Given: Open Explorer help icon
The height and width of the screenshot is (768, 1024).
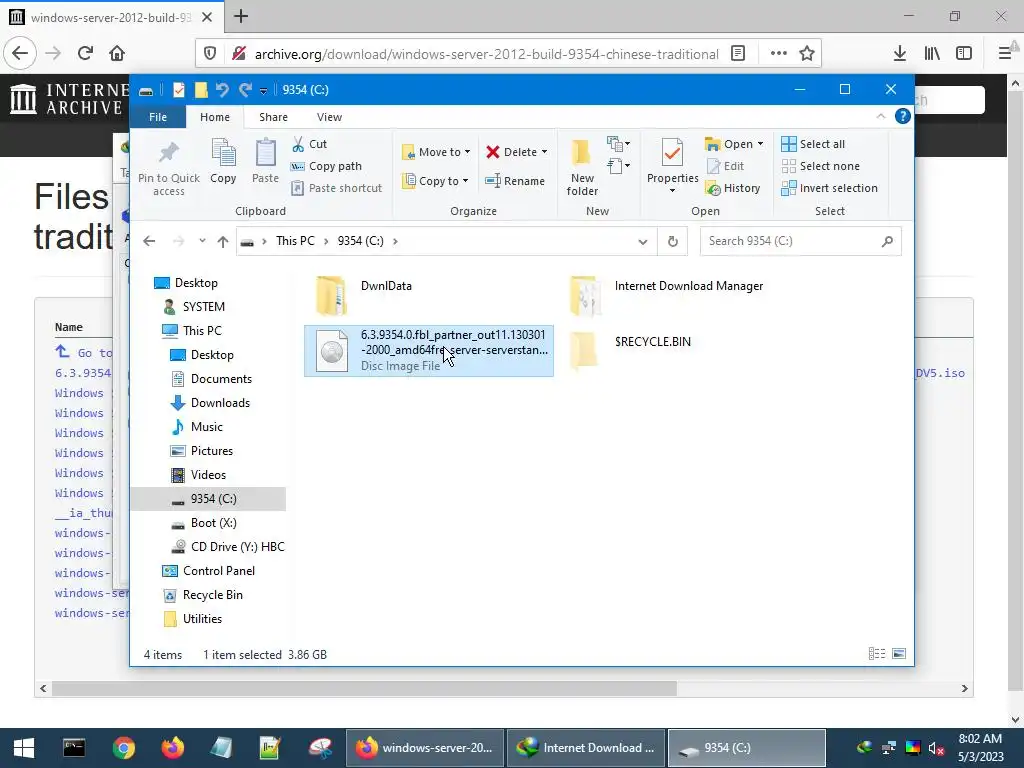Looking at the screenshot, I should (903, 116).
